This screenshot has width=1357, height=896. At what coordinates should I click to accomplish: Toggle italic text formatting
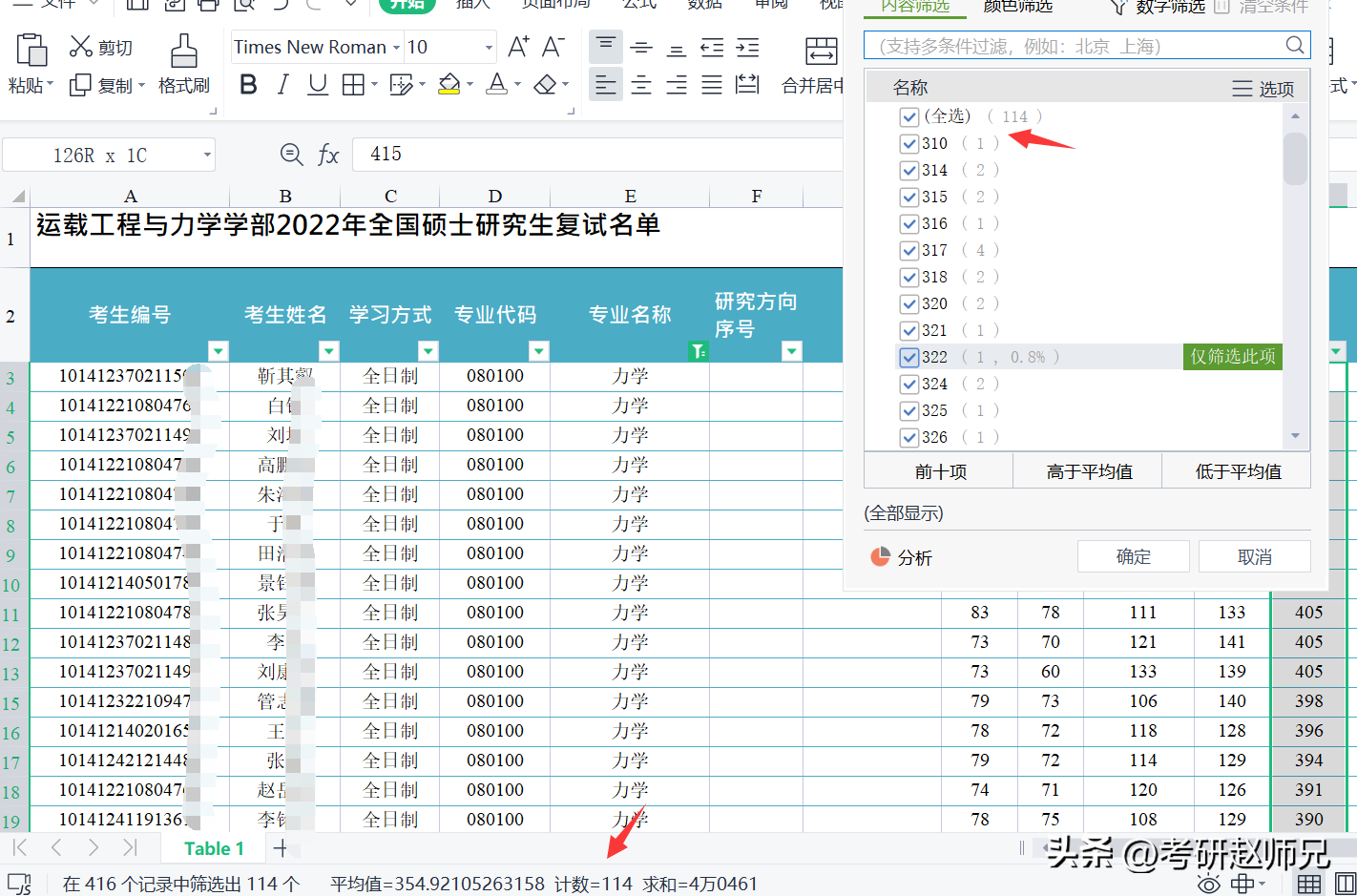pyautogui.click(x=282, y=85)
